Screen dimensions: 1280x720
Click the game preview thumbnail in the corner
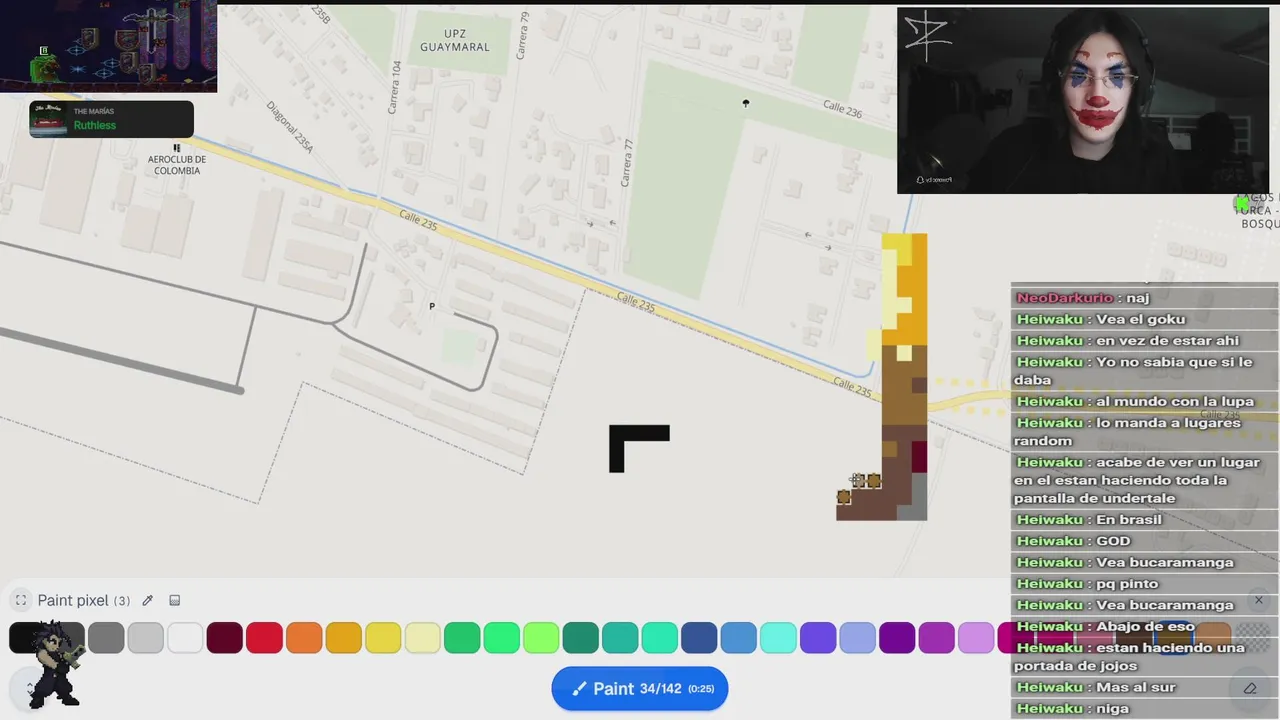108,46
